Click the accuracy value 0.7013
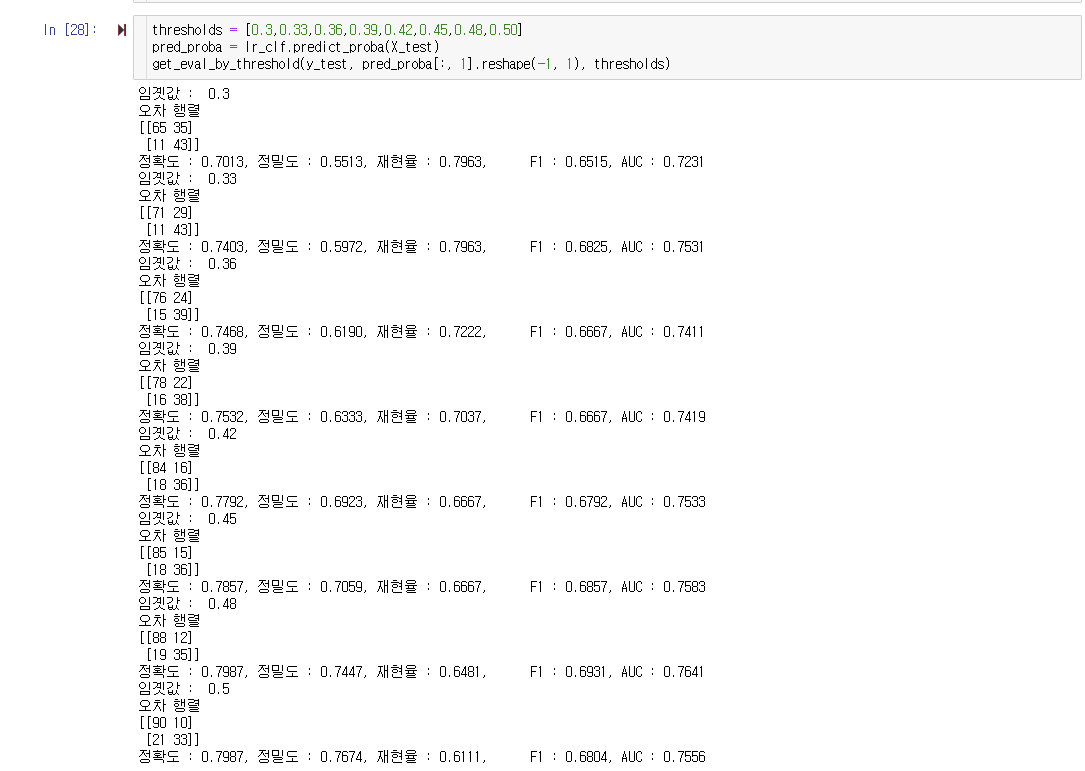 point(223,162)
